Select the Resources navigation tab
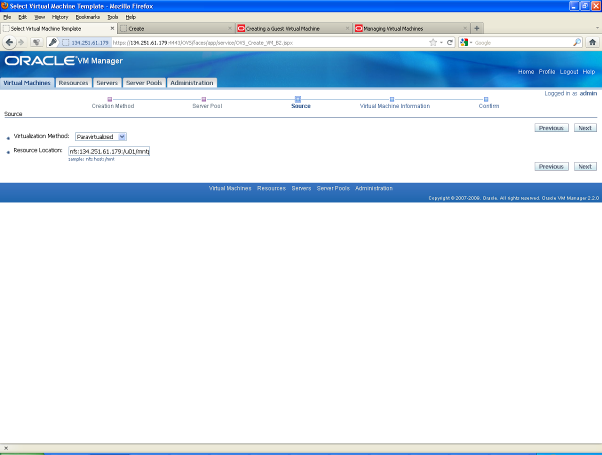602x455 pixels. tap(73, 83)
